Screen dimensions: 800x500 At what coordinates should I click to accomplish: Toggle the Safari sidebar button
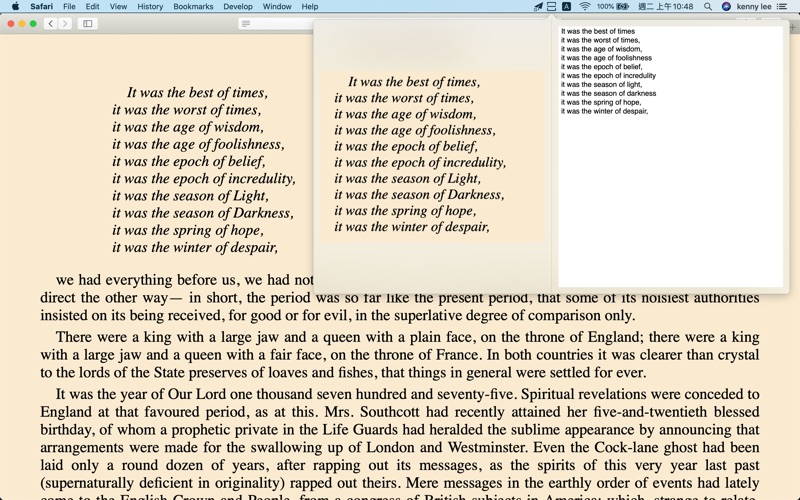(88, 23)
